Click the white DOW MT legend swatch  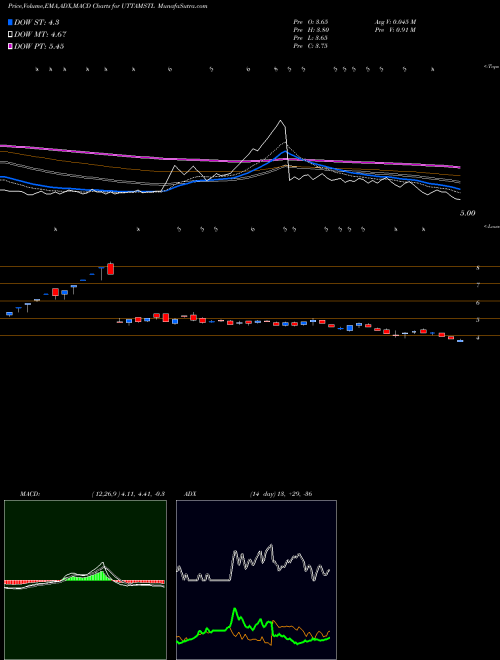pos(11,34)
